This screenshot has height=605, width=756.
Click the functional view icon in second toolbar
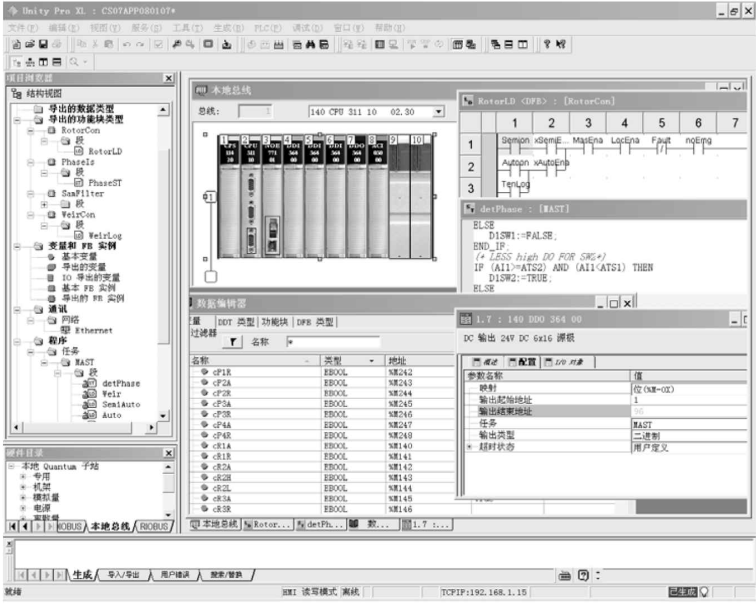pos(30,62)
